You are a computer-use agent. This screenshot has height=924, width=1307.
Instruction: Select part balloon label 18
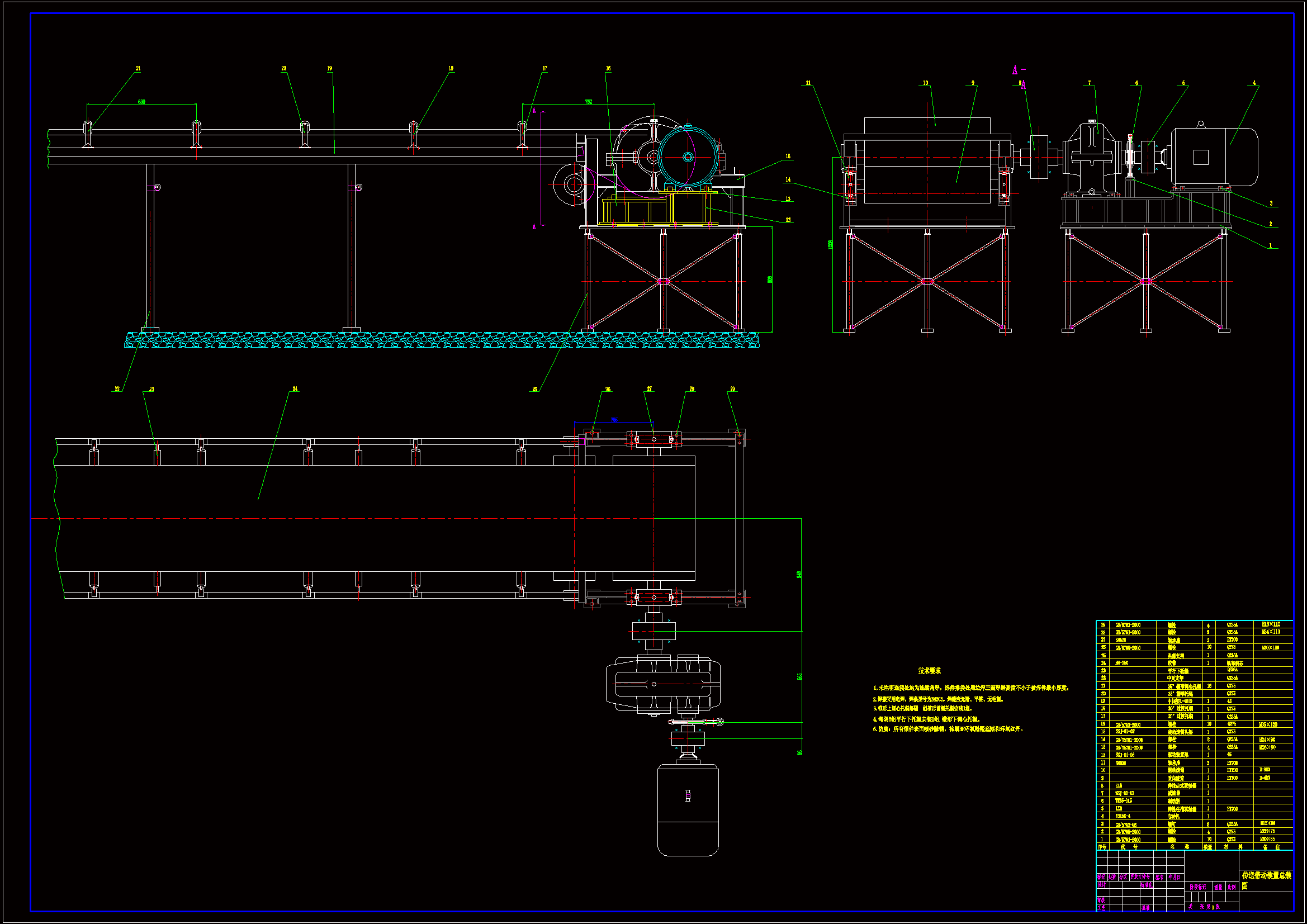pyautogui.click(x=451, y=69)
